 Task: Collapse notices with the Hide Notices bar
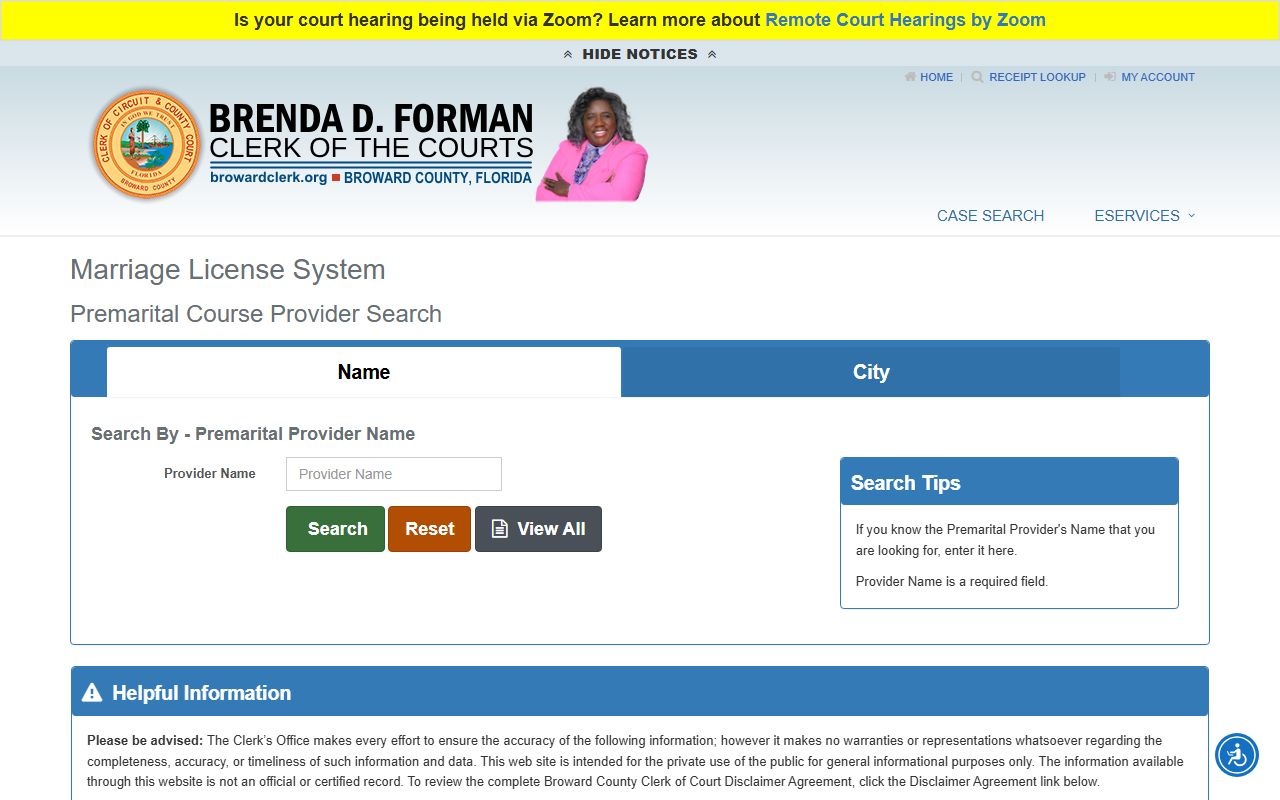640,54
